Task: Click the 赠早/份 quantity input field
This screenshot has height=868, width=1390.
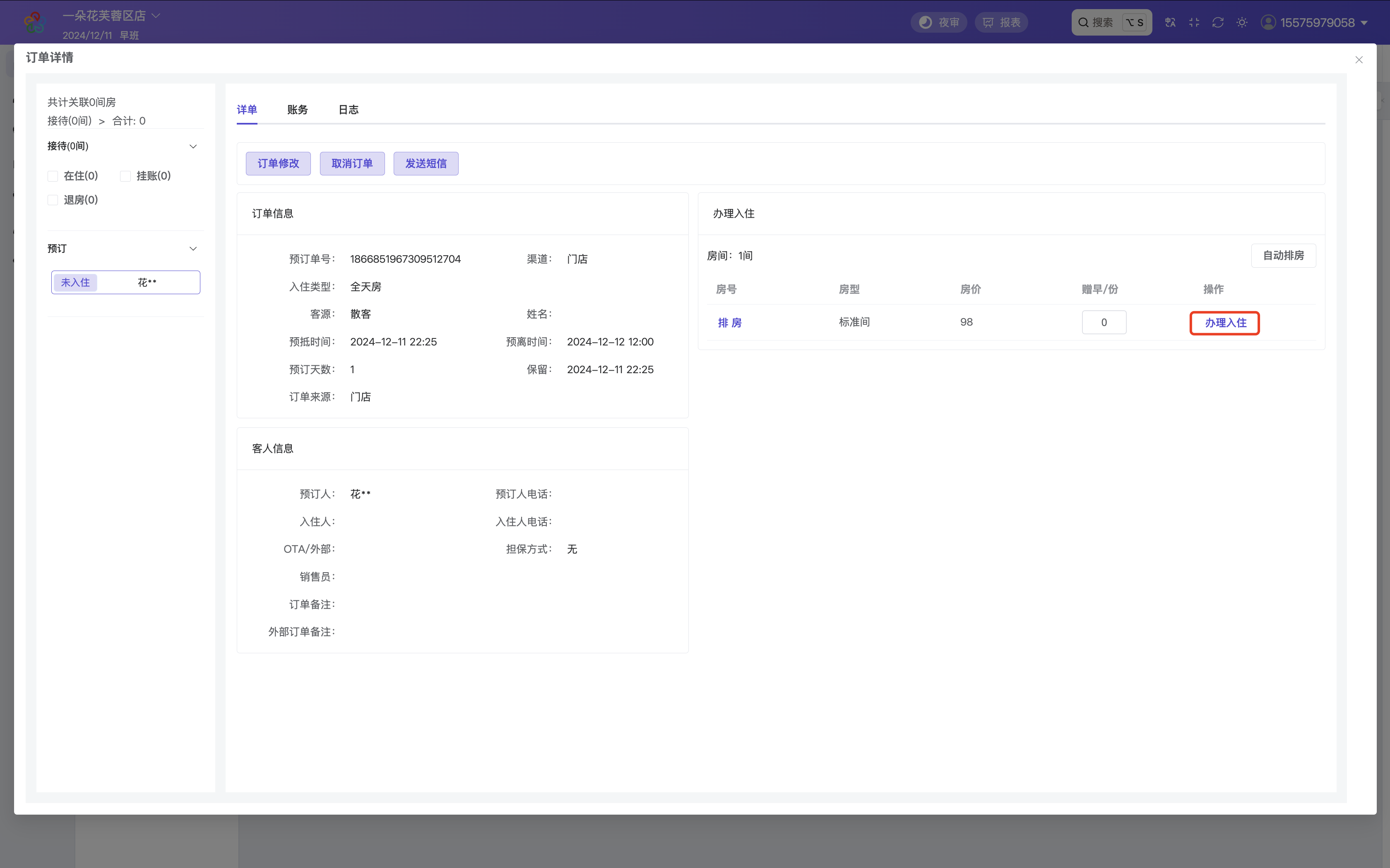Action: [1104, 322]
